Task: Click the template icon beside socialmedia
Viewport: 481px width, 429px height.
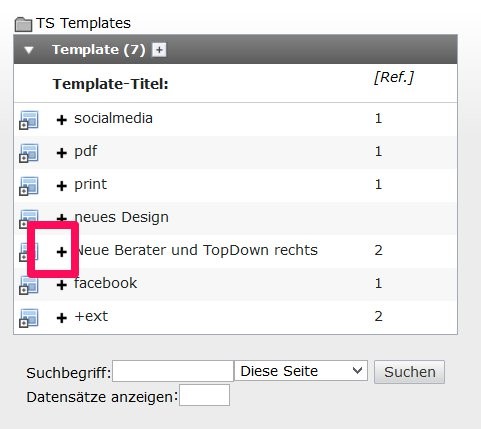Action: pos(29,120)
